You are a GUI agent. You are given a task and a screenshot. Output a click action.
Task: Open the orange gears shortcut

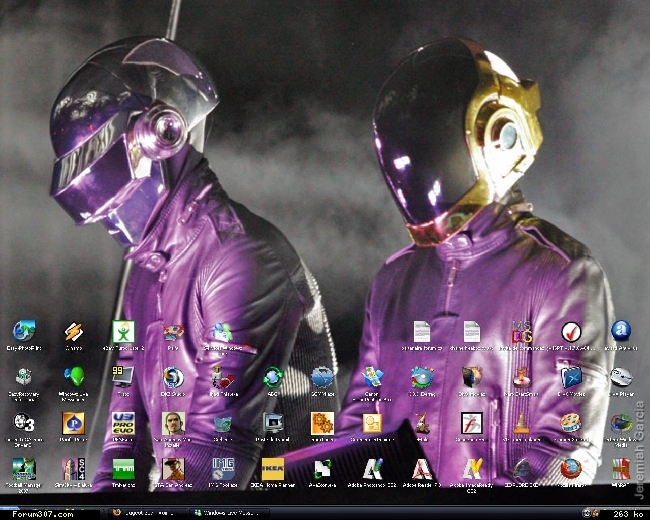323,423
